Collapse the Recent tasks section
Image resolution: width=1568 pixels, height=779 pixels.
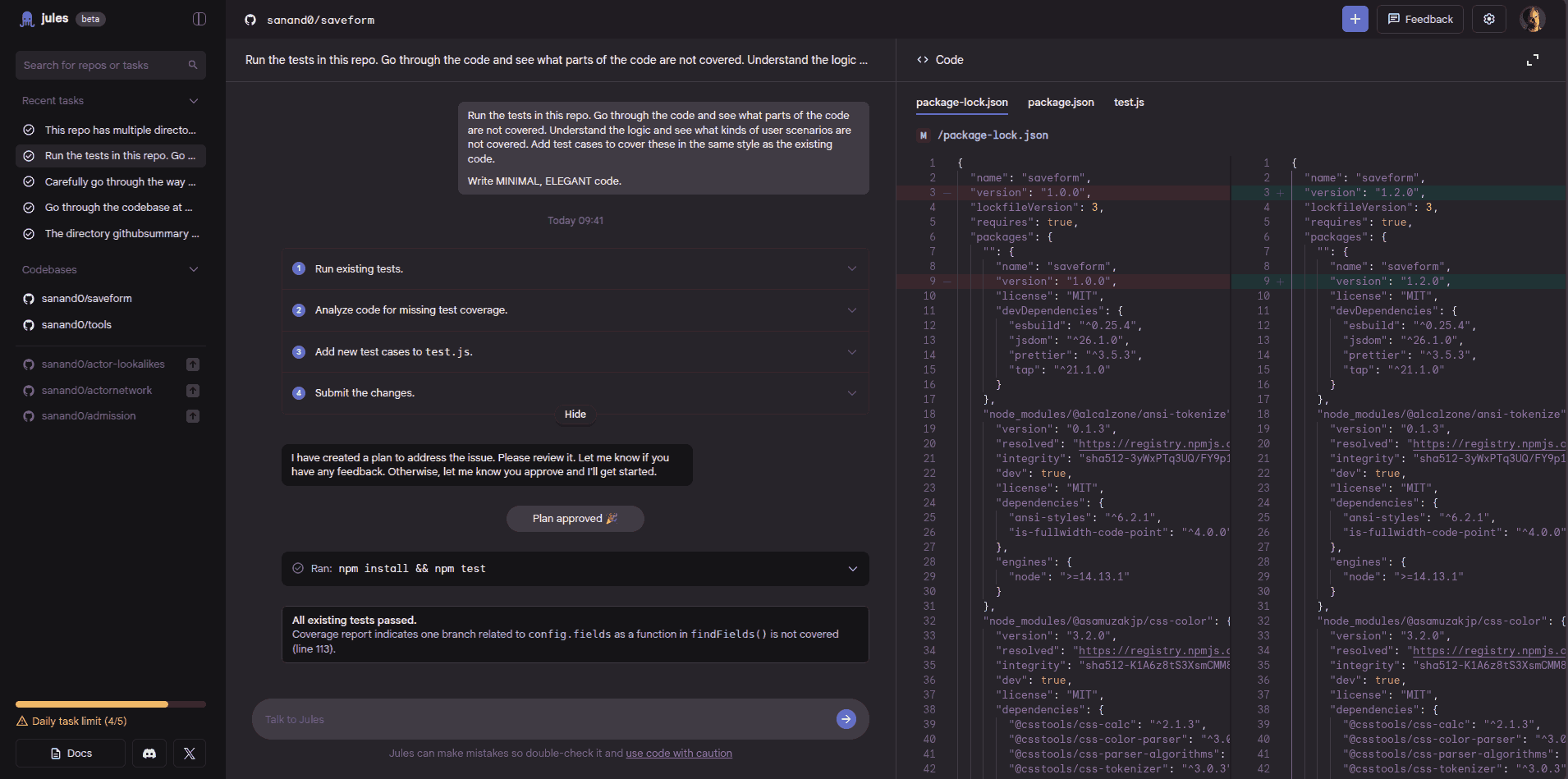(194, 101)
